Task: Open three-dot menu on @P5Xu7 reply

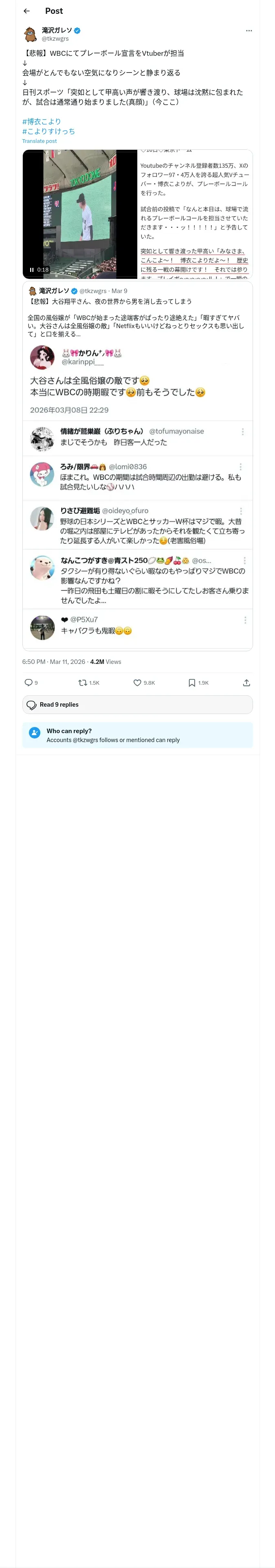Action: 245,620
